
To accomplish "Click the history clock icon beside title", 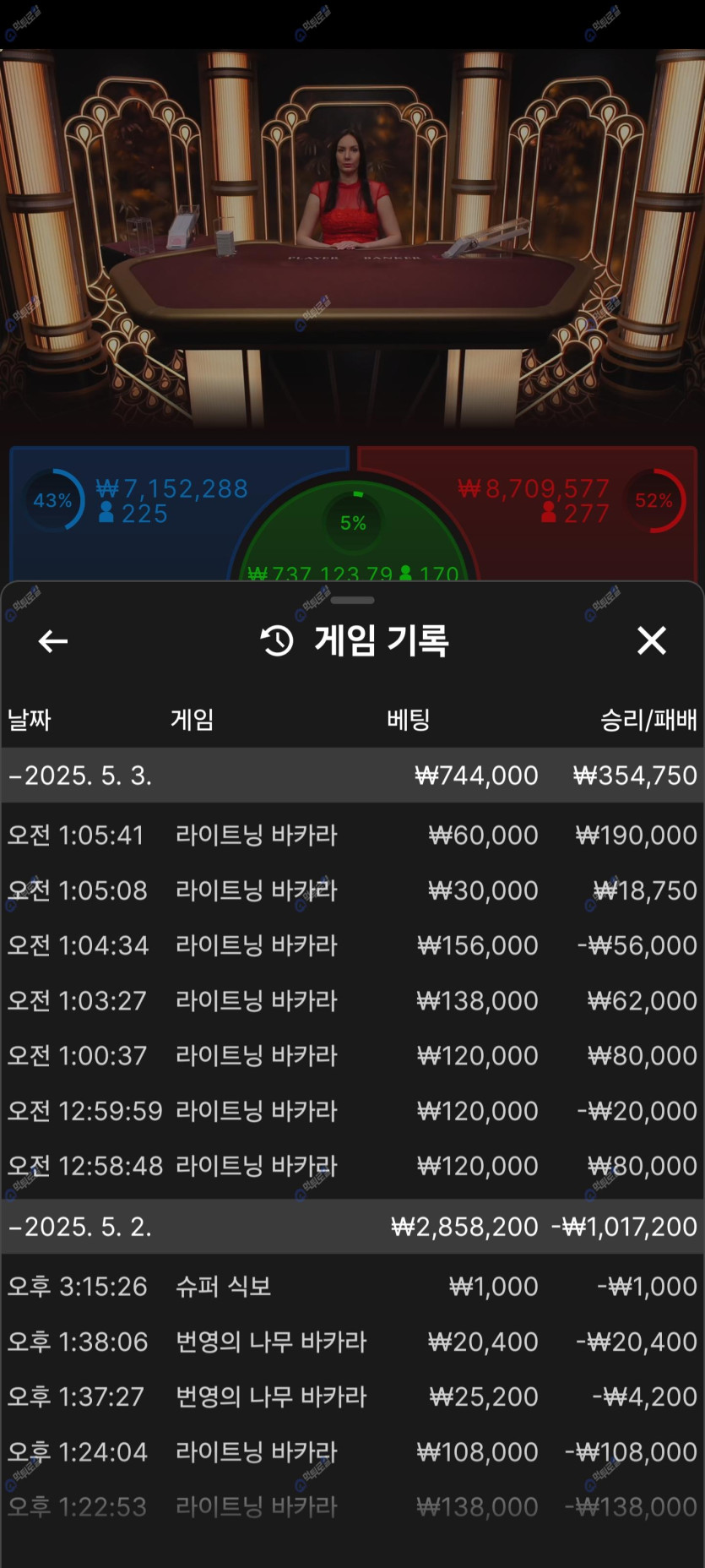I will [277, 641].
